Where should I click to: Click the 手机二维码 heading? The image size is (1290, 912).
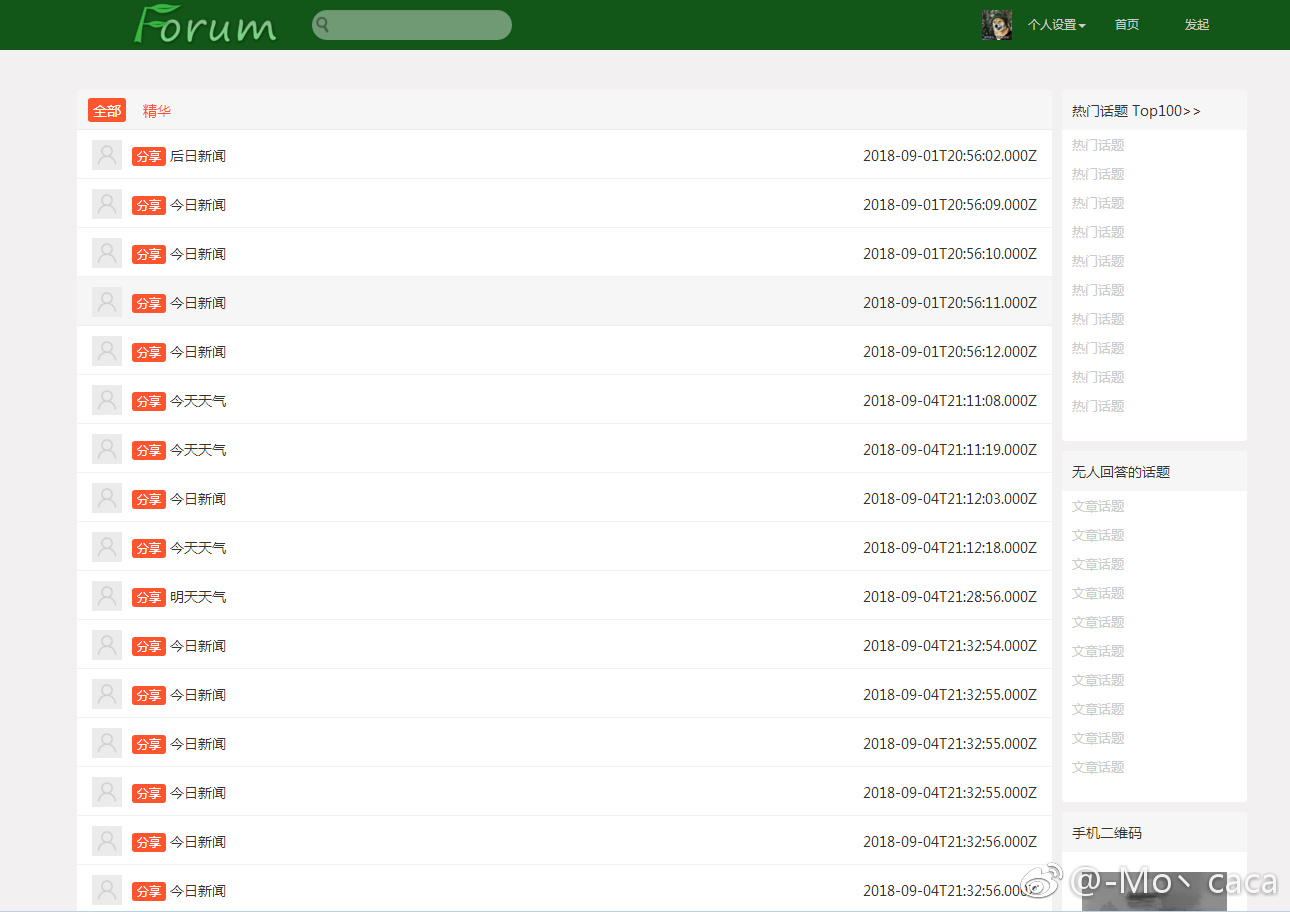pos(1107,833)
